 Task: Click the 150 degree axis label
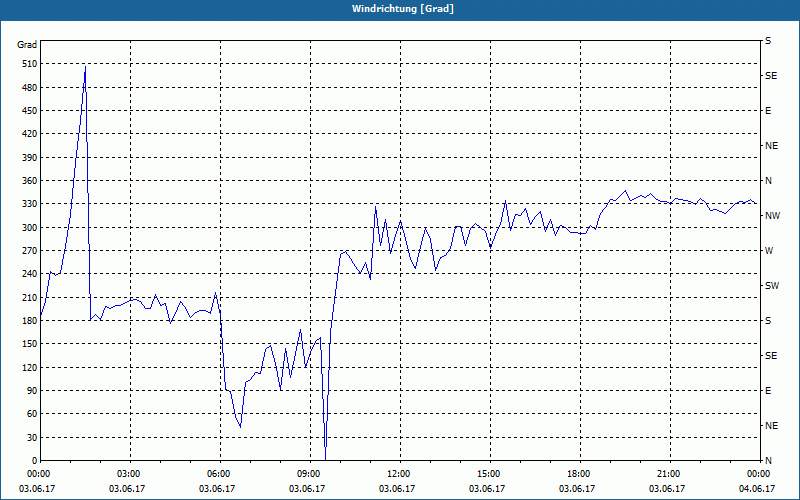click(30, 344)
